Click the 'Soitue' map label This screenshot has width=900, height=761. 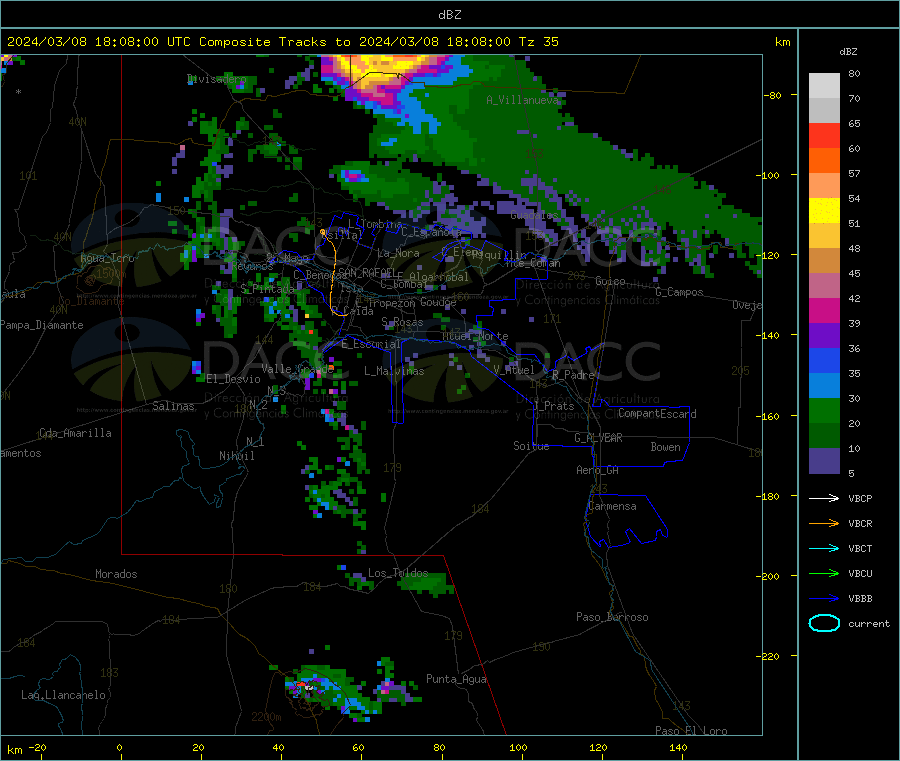pyautogui.click(x=531, y=446)
